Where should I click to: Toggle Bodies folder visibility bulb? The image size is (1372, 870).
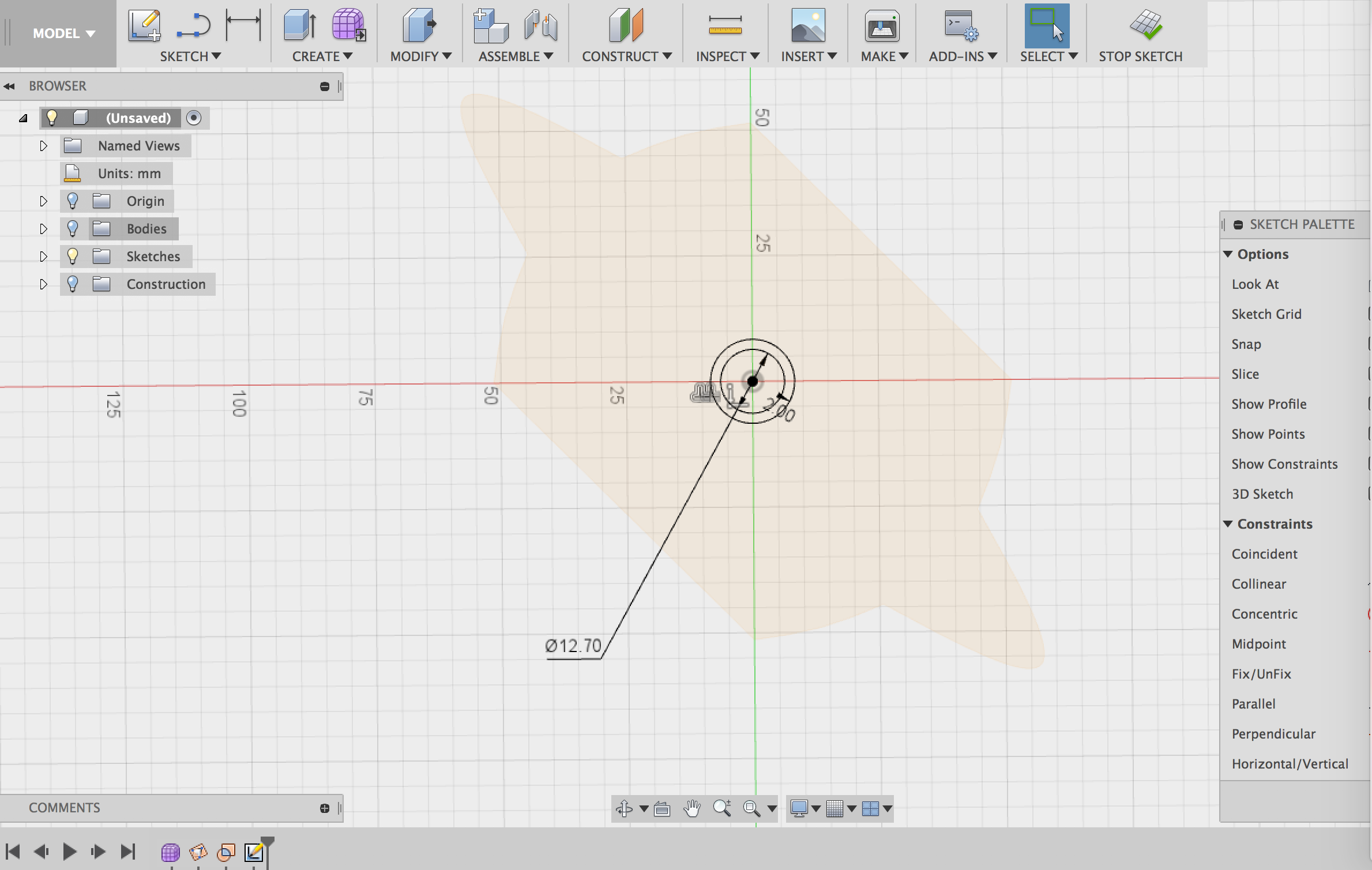pos(72,228)
